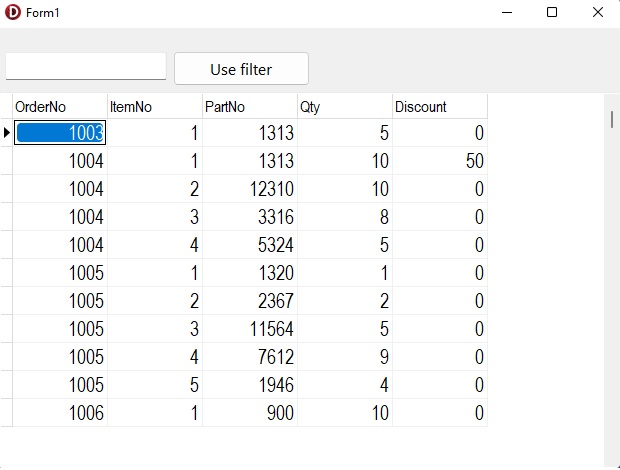Viewport: 620px width, 470px height.
Task: Click the vertical scrollbar thumb
Action: click(x=611, y=119)
